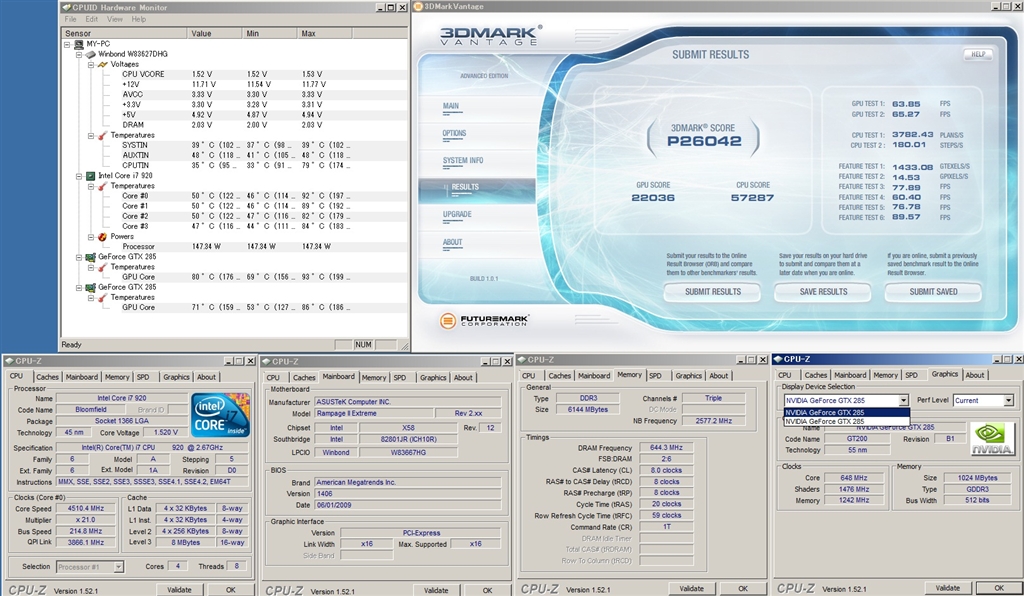Viewport: 1024px width, 596px height.
Task: Click the Powers flame icon in the sensor tree
Action: pos(103,236)
